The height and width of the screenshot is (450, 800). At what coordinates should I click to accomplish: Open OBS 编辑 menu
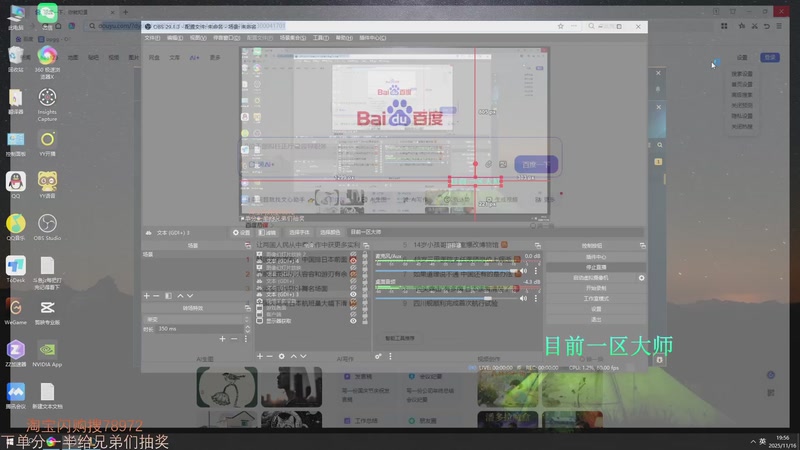point(174,38)
